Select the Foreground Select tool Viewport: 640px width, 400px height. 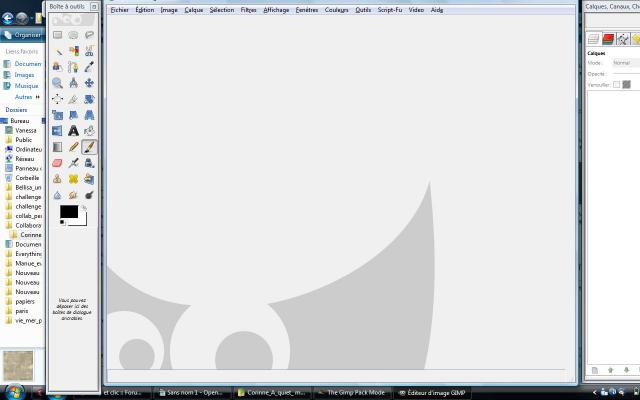[x=58, y=67]
